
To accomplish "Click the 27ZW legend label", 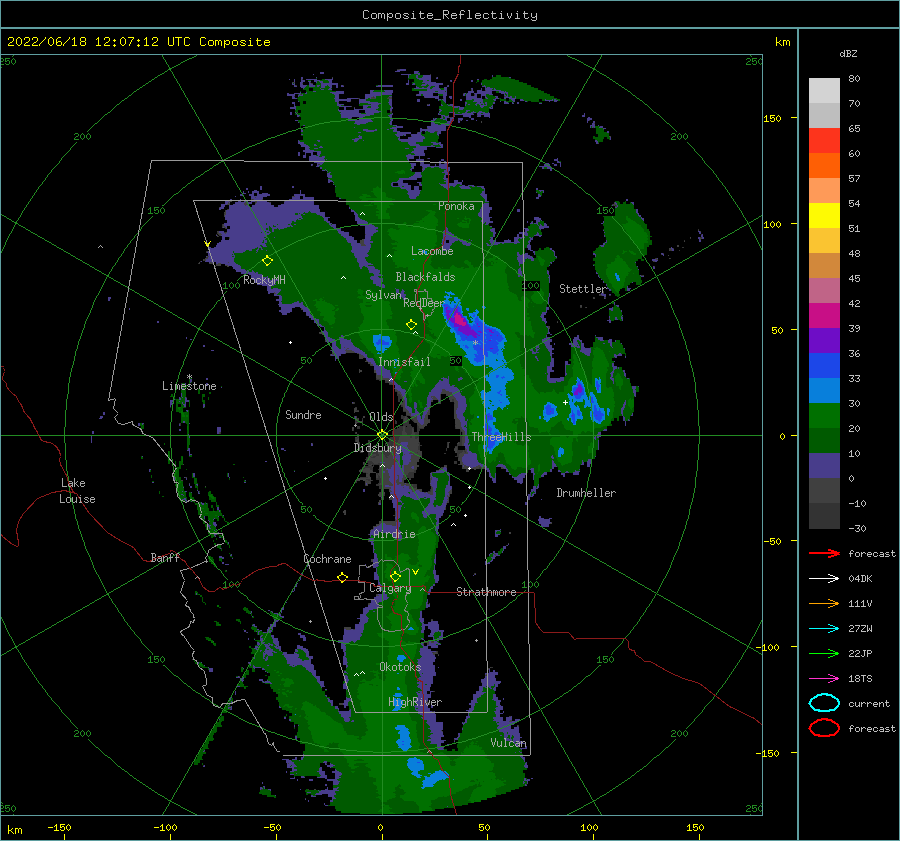I will click(860, 629).
